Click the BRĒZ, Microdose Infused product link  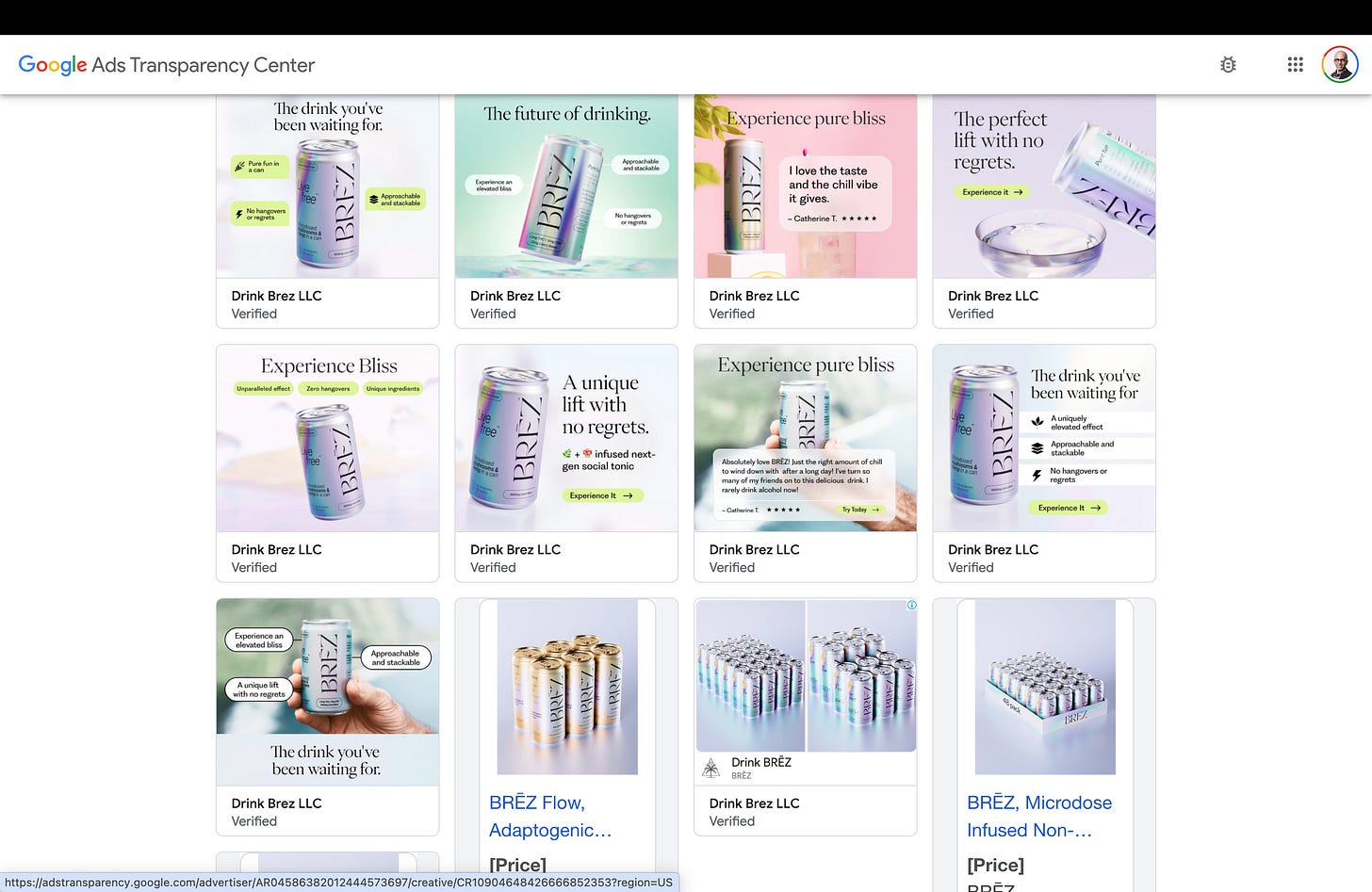tap(1039, 816)
